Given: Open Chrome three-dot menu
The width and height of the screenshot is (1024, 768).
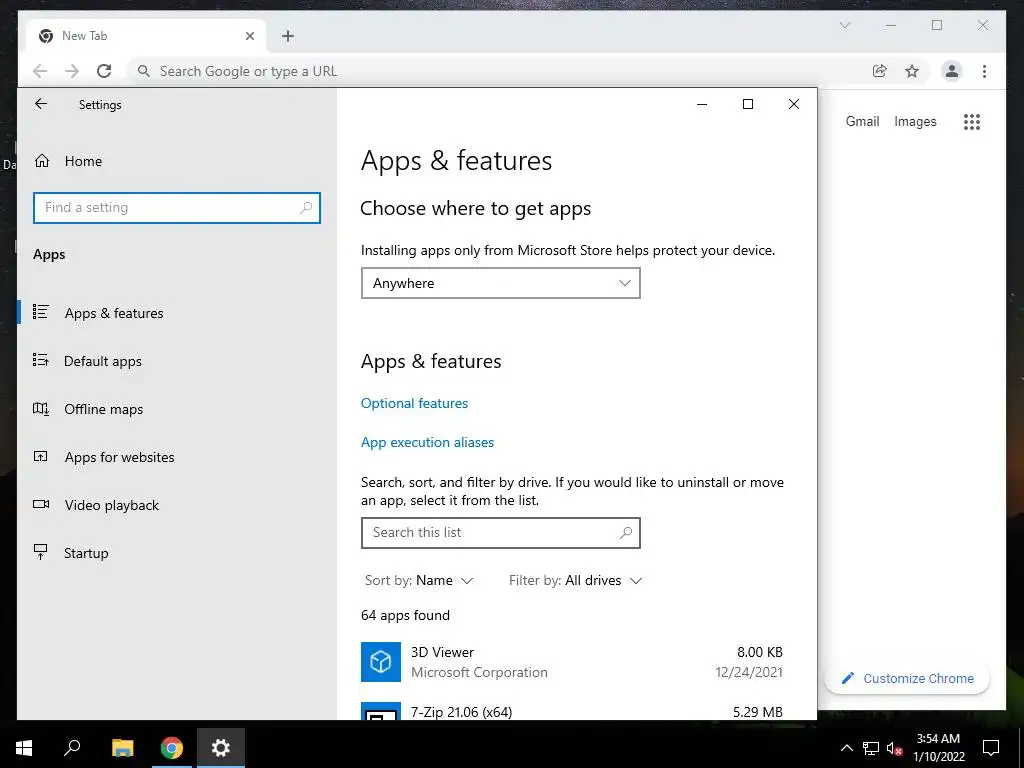Looking at the screenshot, I should click(x=984, y=71).
